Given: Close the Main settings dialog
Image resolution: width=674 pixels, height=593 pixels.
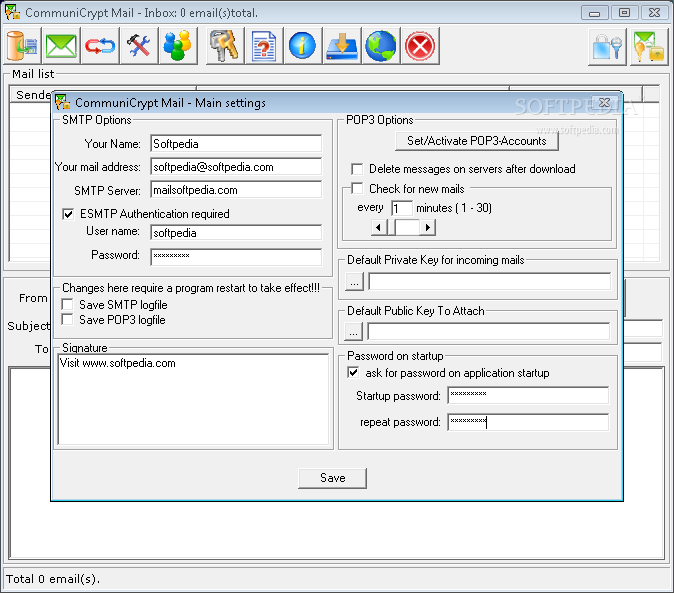Looking at the screenshot, I should coord(604,102).
